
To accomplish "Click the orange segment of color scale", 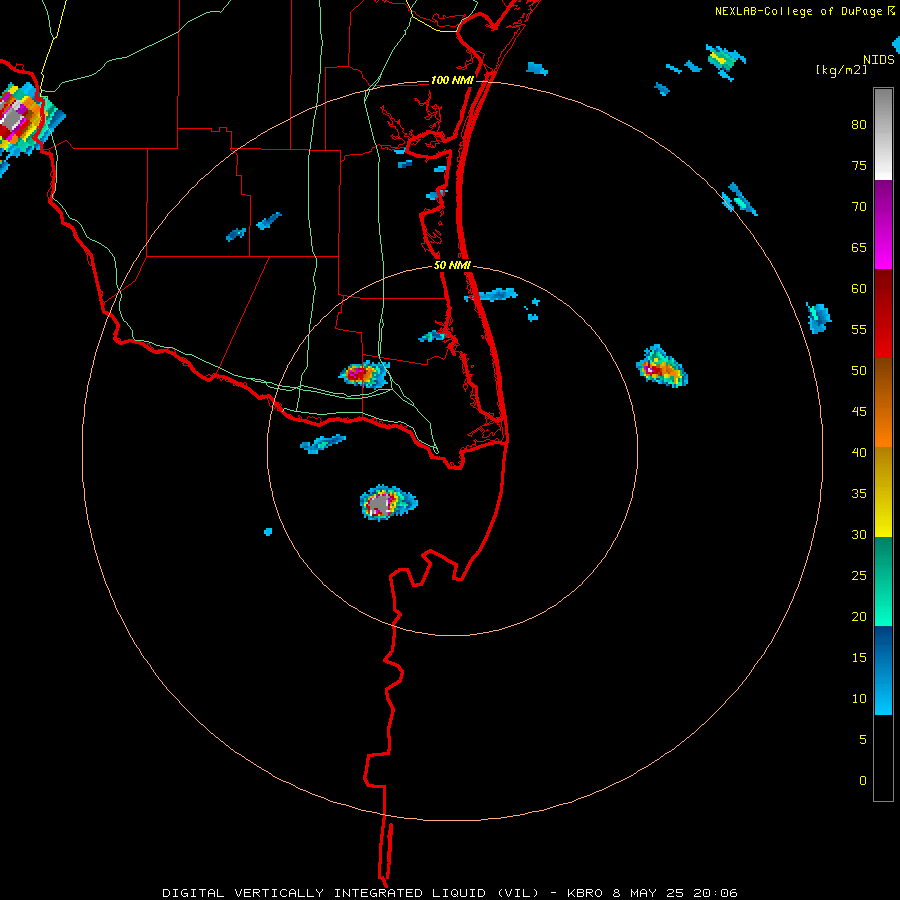I will coord(883,402).
